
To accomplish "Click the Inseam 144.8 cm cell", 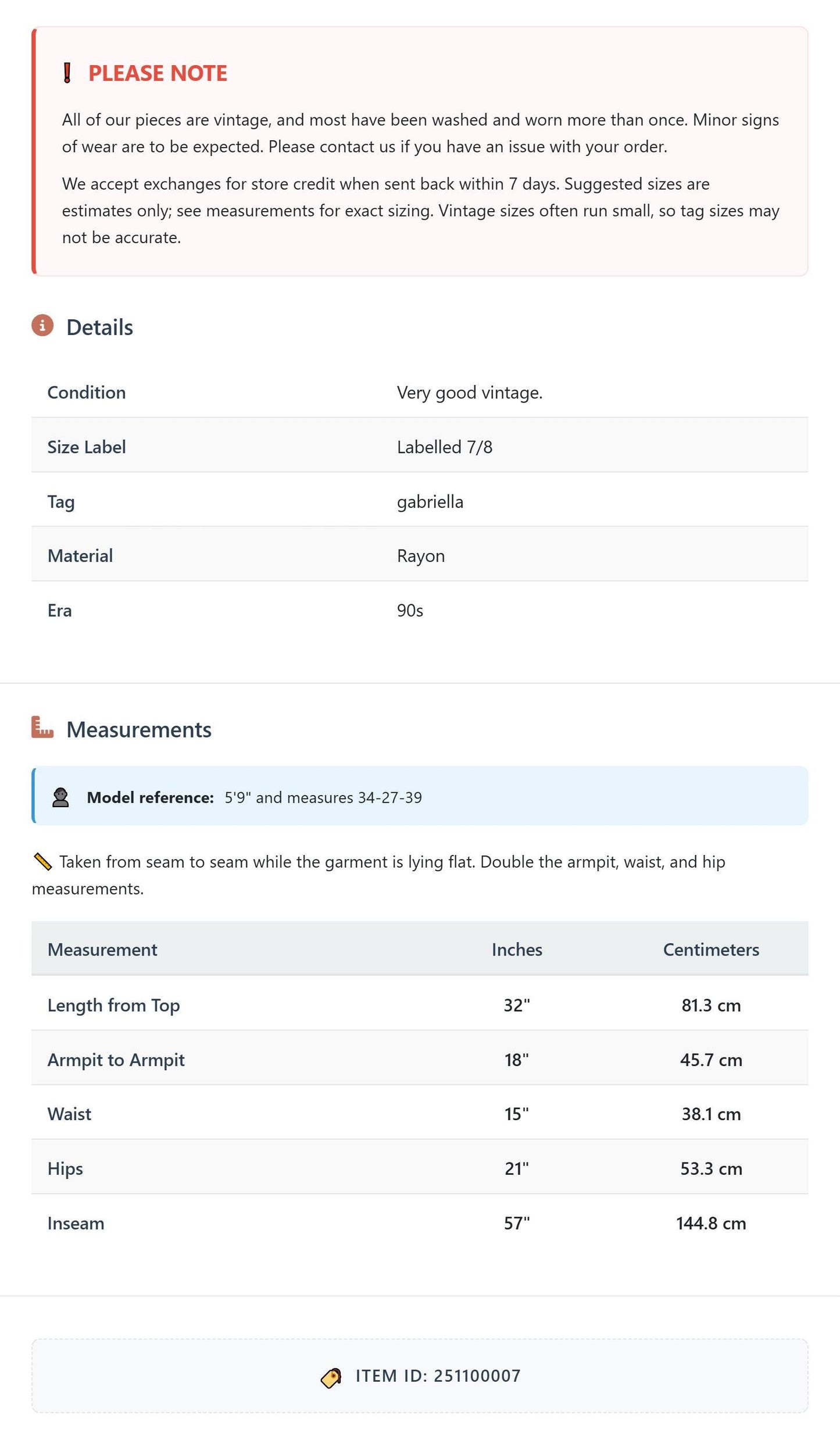I will click(x=711, y=1223).
